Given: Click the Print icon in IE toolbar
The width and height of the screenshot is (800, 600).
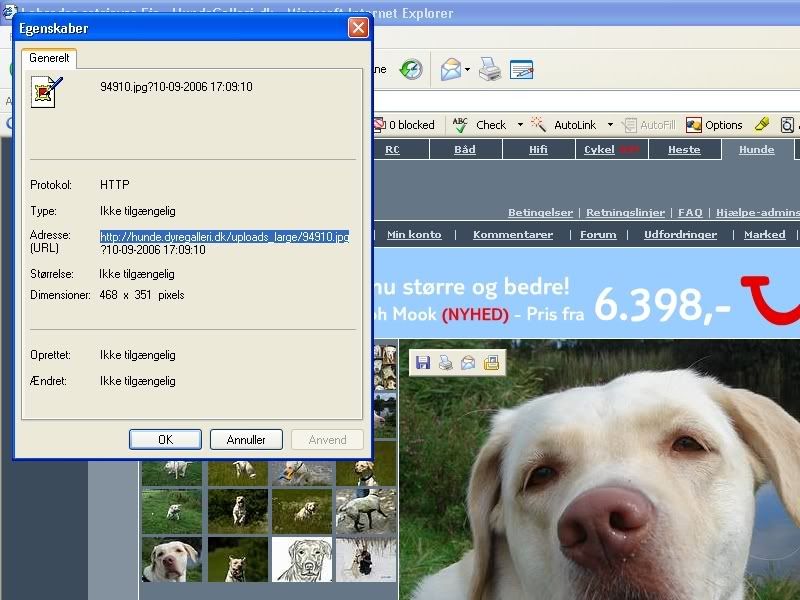Looking at the screenshot, I should (x=490, y=69).
